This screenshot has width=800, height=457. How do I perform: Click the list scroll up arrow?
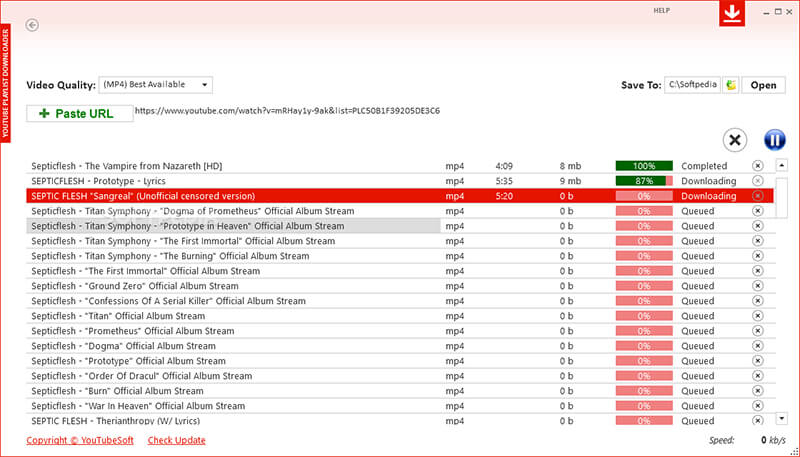[x=782, y=165]
